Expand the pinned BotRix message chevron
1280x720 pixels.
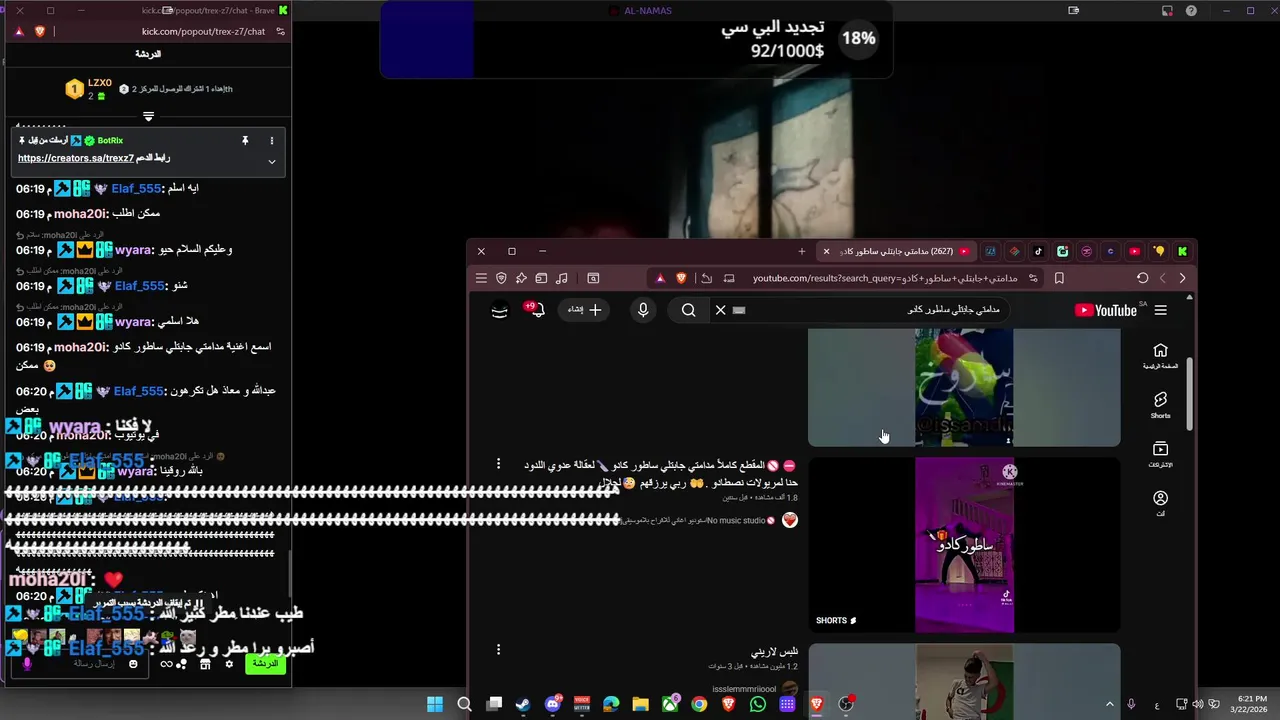pyautogui.click(x=271, y=161)
